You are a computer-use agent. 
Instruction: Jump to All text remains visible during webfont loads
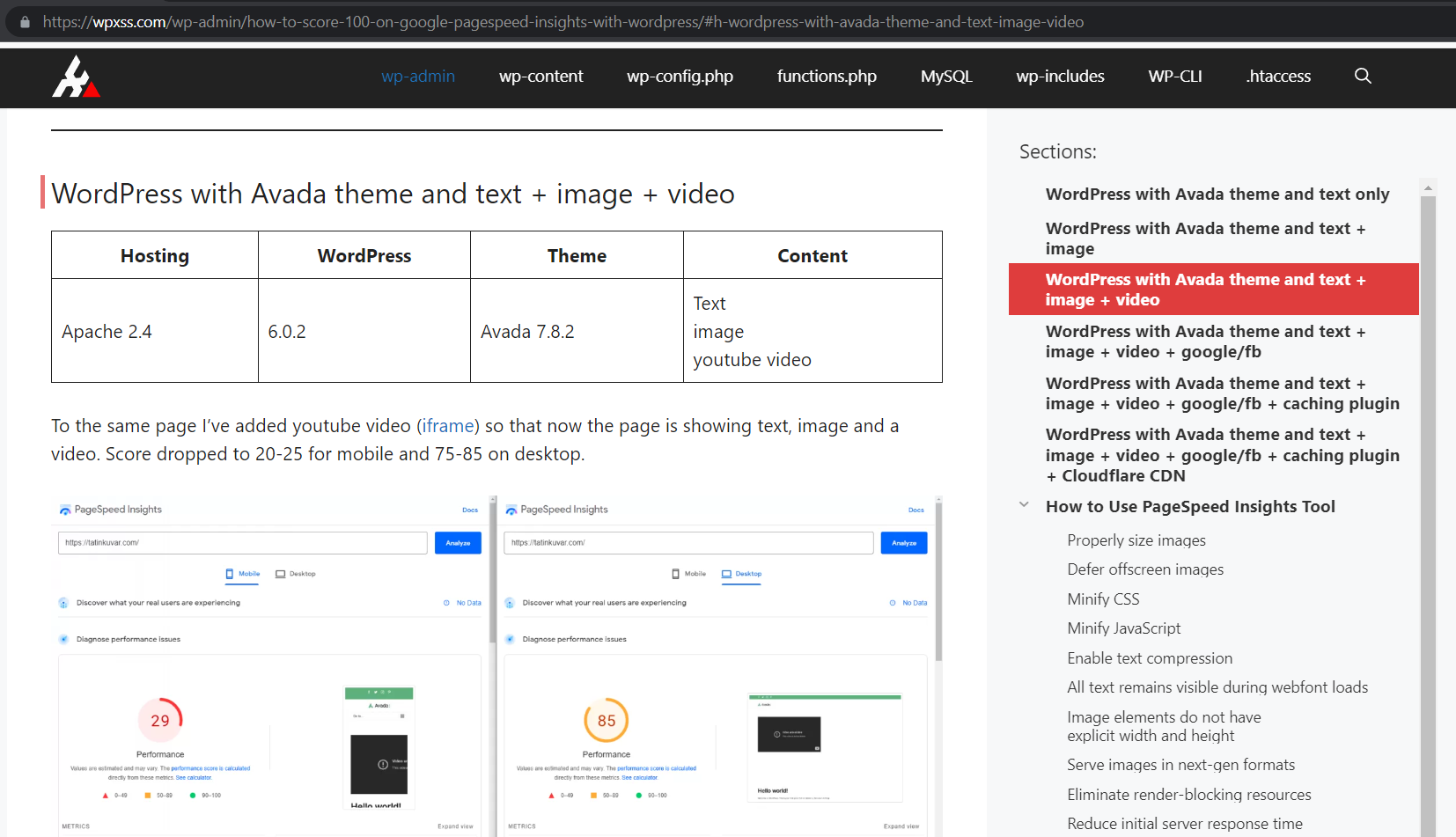tap(1217, 687)
